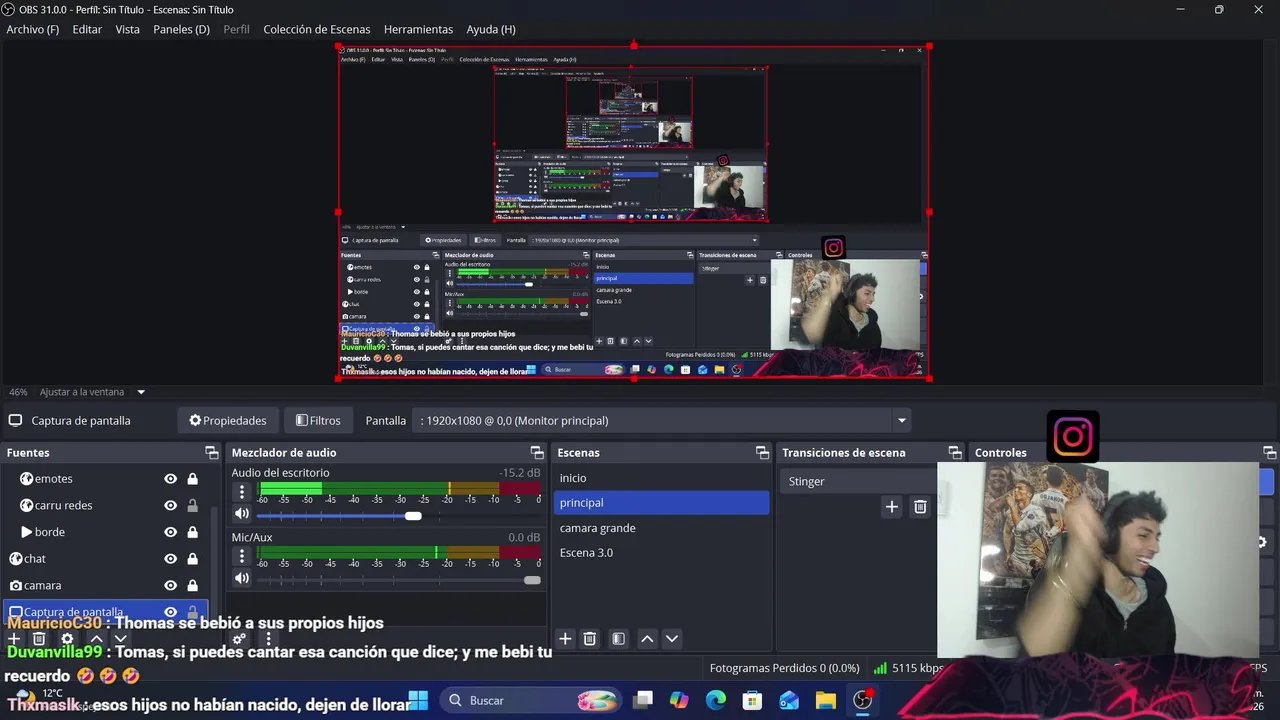
Task: Add a new scene with the Escenas plus icon
Action: click(x=565, y=639)
